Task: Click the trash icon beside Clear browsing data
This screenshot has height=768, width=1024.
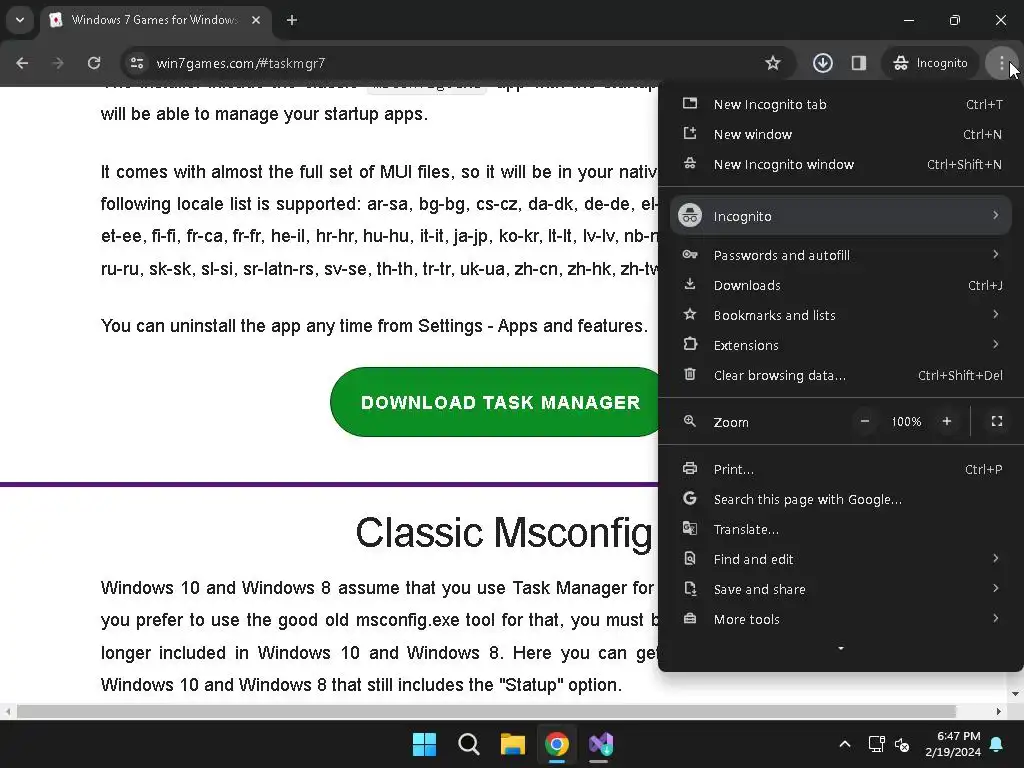Action: [x=690, y=374]
